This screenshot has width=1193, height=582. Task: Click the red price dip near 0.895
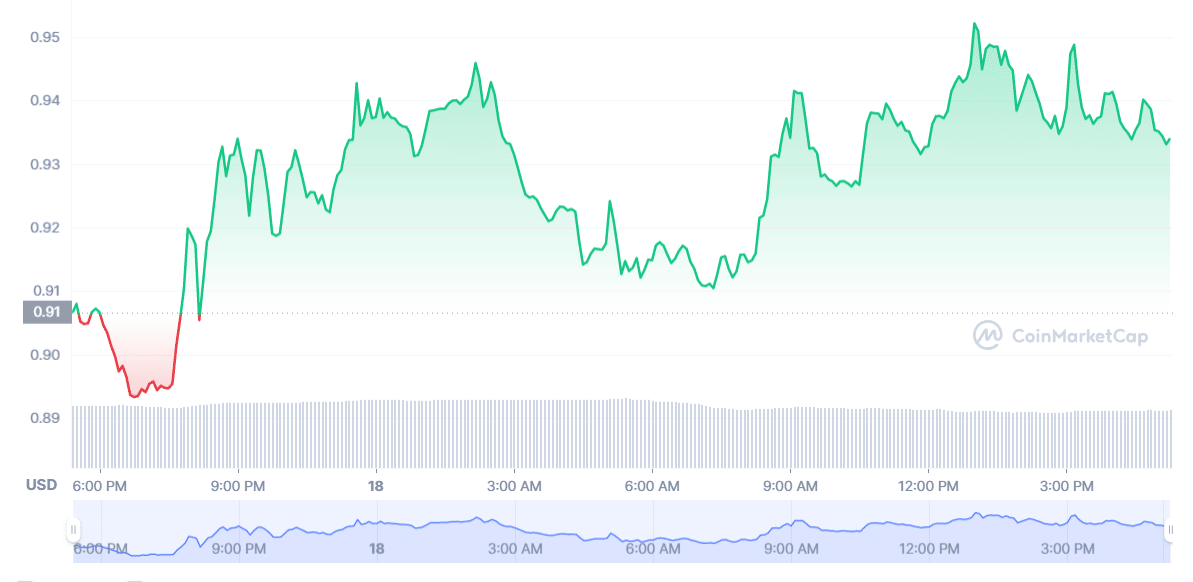click(x=135, y=394)
